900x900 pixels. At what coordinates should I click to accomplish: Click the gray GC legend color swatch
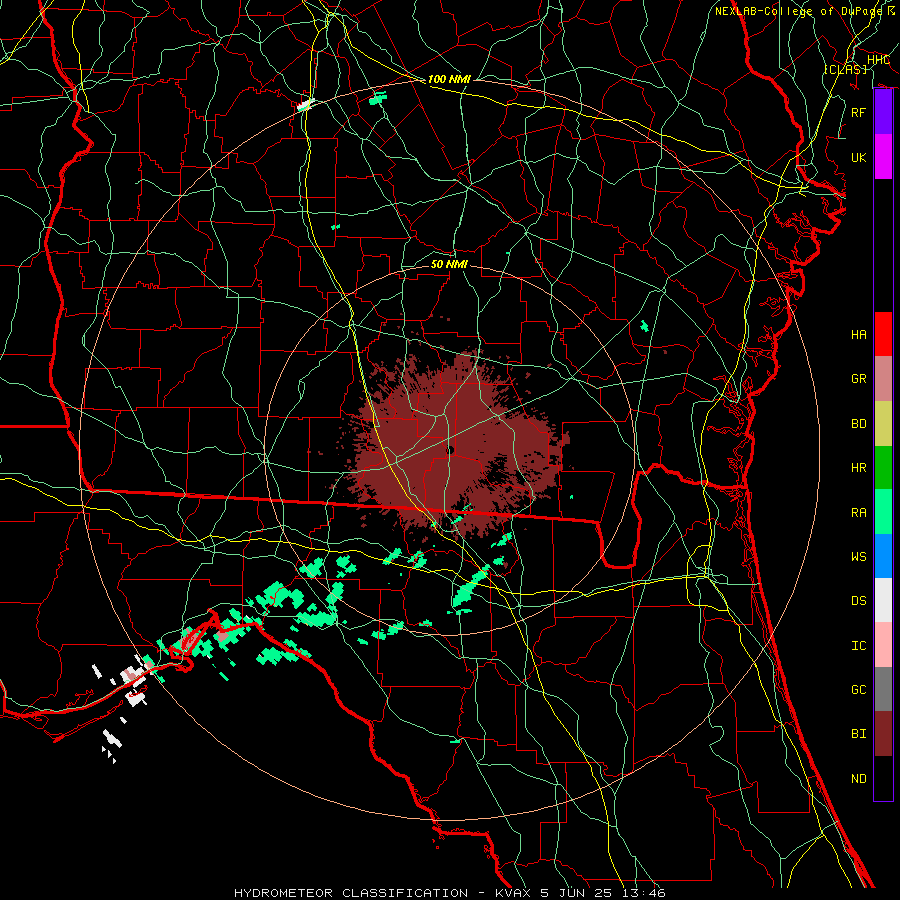pyautogui.click(x=883, y=689)
